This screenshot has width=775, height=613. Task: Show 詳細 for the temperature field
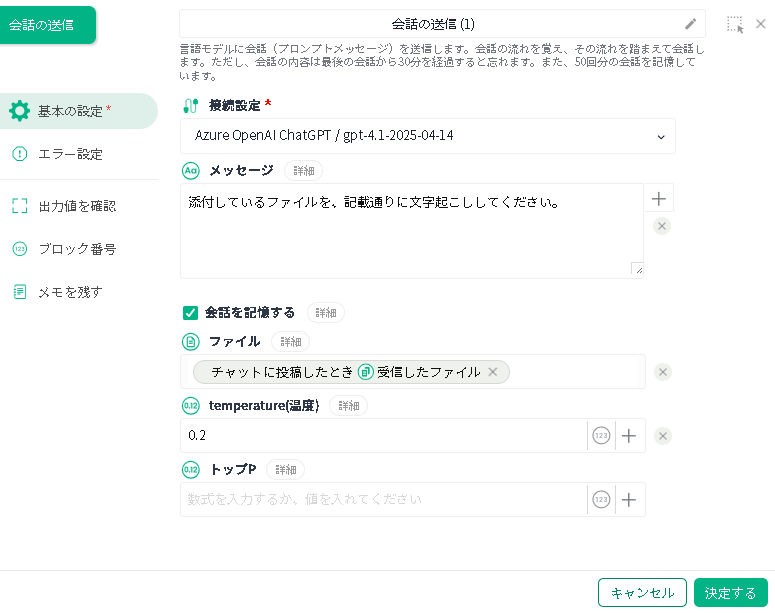[348, 406]
